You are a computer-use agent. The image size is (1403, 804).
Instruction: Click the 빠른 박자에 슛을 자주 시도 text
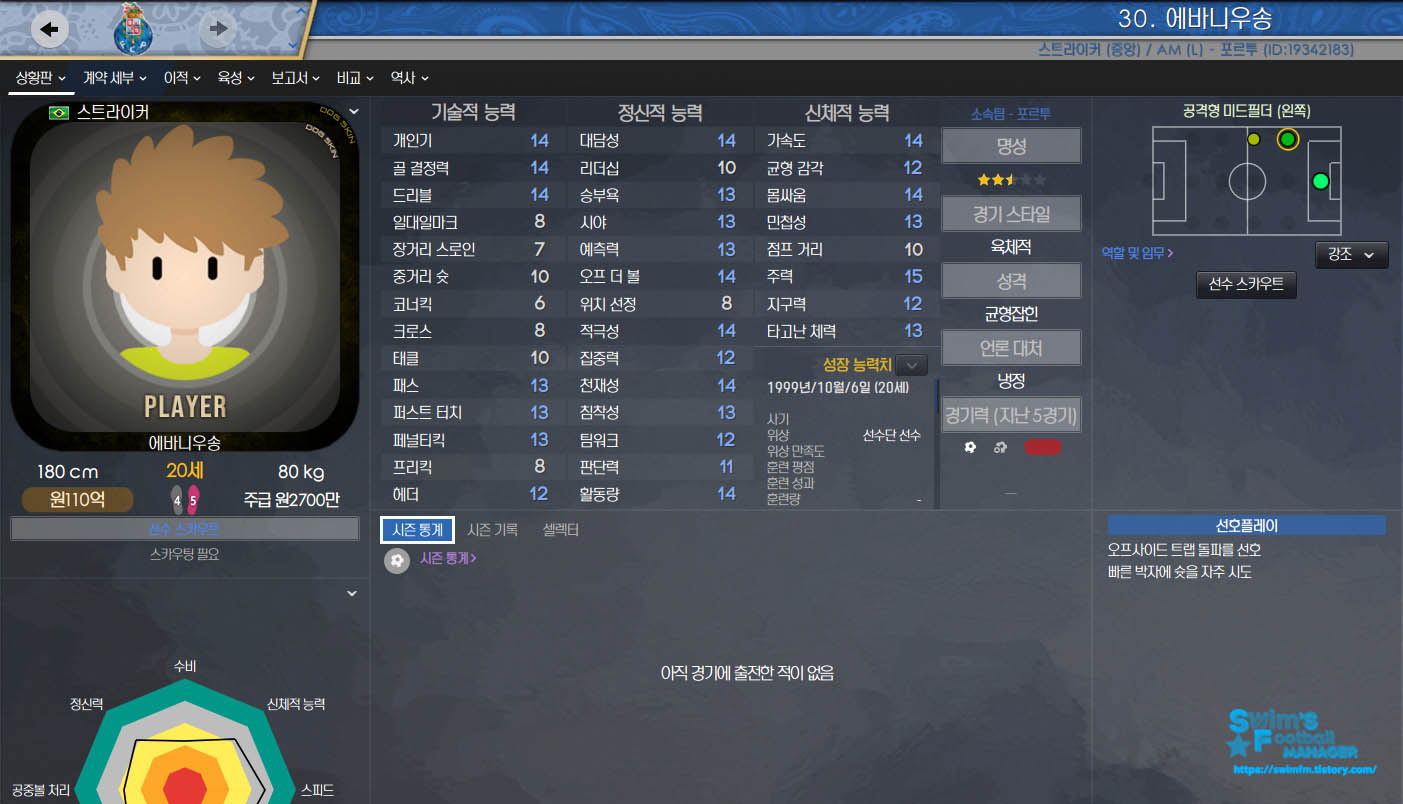click(1179, 573)
